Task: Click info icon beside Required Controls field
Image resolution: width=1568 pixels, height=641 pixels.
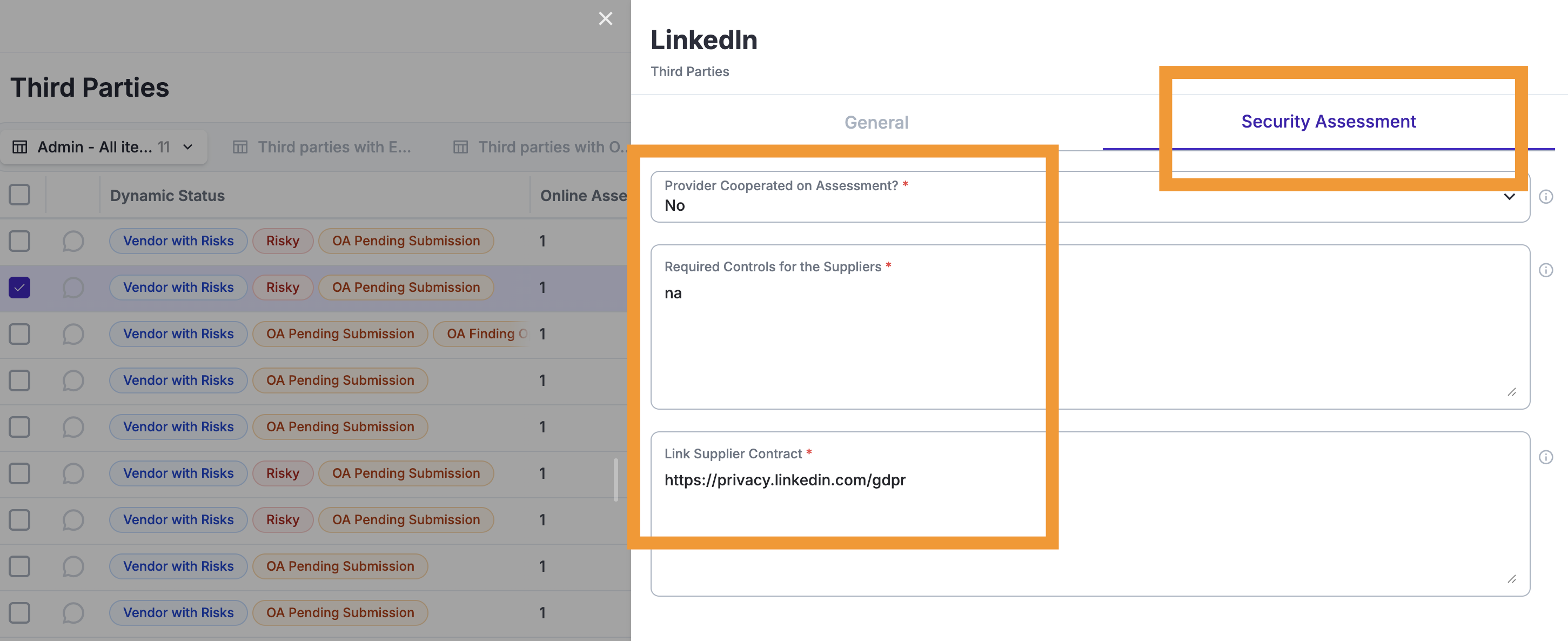Action: pyautogui.click(x=1545, y=270)
